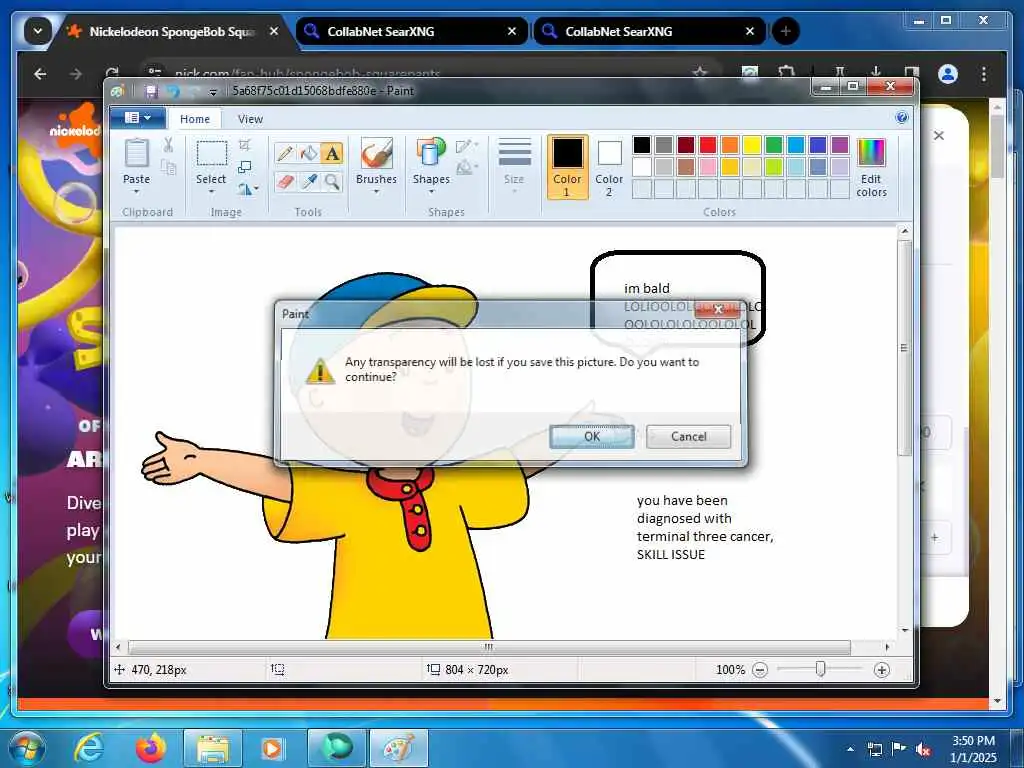The image size is (1024, 768).
Task: Expand the Brushes dropdown arrow
Action: click(376, 192)
